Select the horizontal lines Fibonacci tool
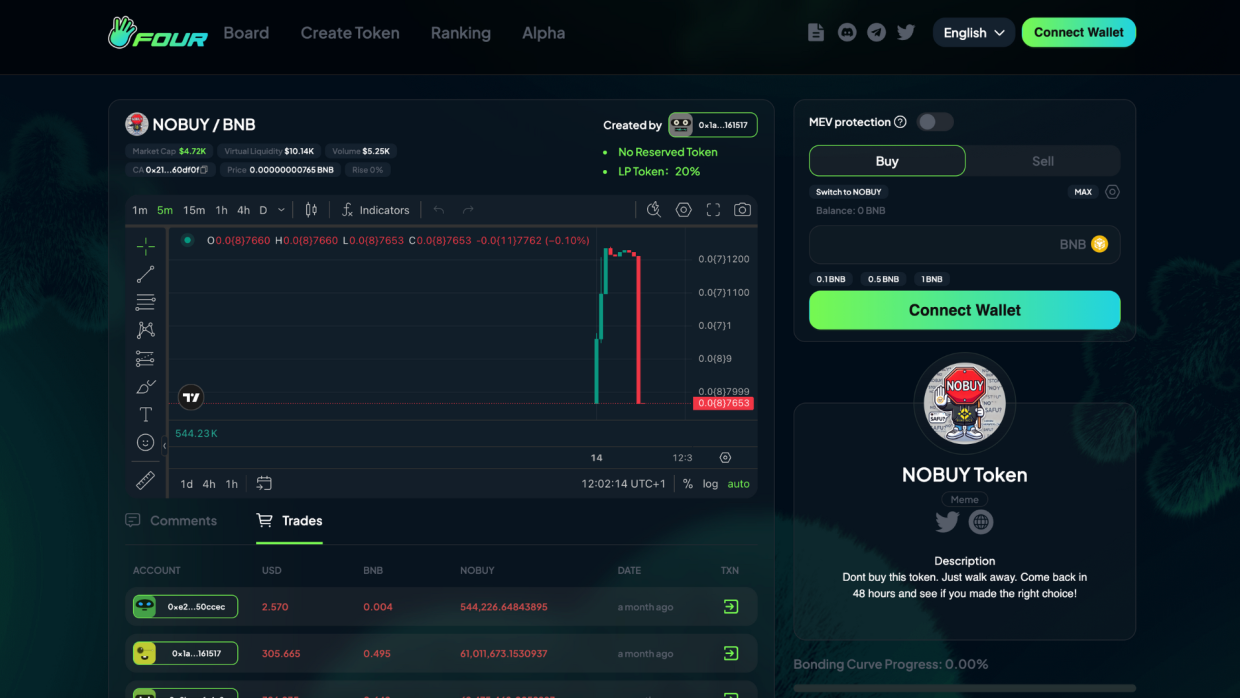 [x=146, y=302]
